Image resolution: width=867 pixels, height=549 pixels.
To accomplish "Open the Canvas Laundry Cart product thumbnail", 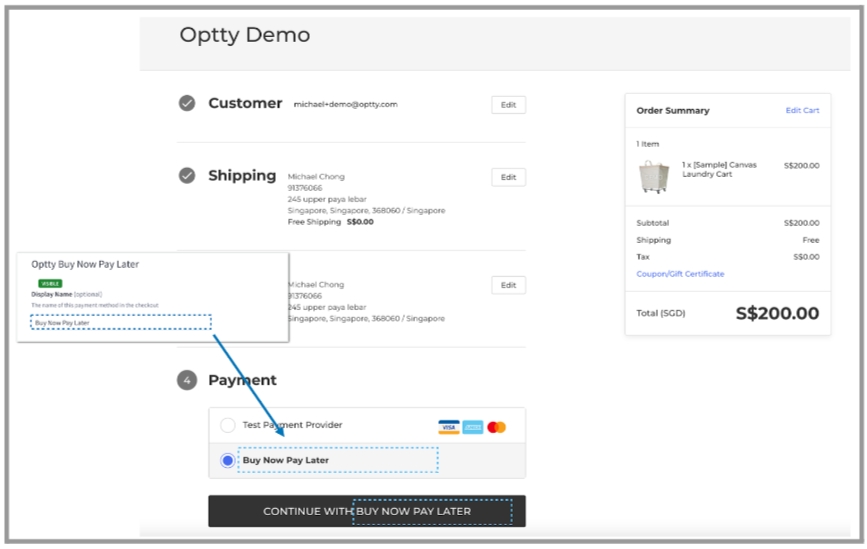I will point(654,176).
